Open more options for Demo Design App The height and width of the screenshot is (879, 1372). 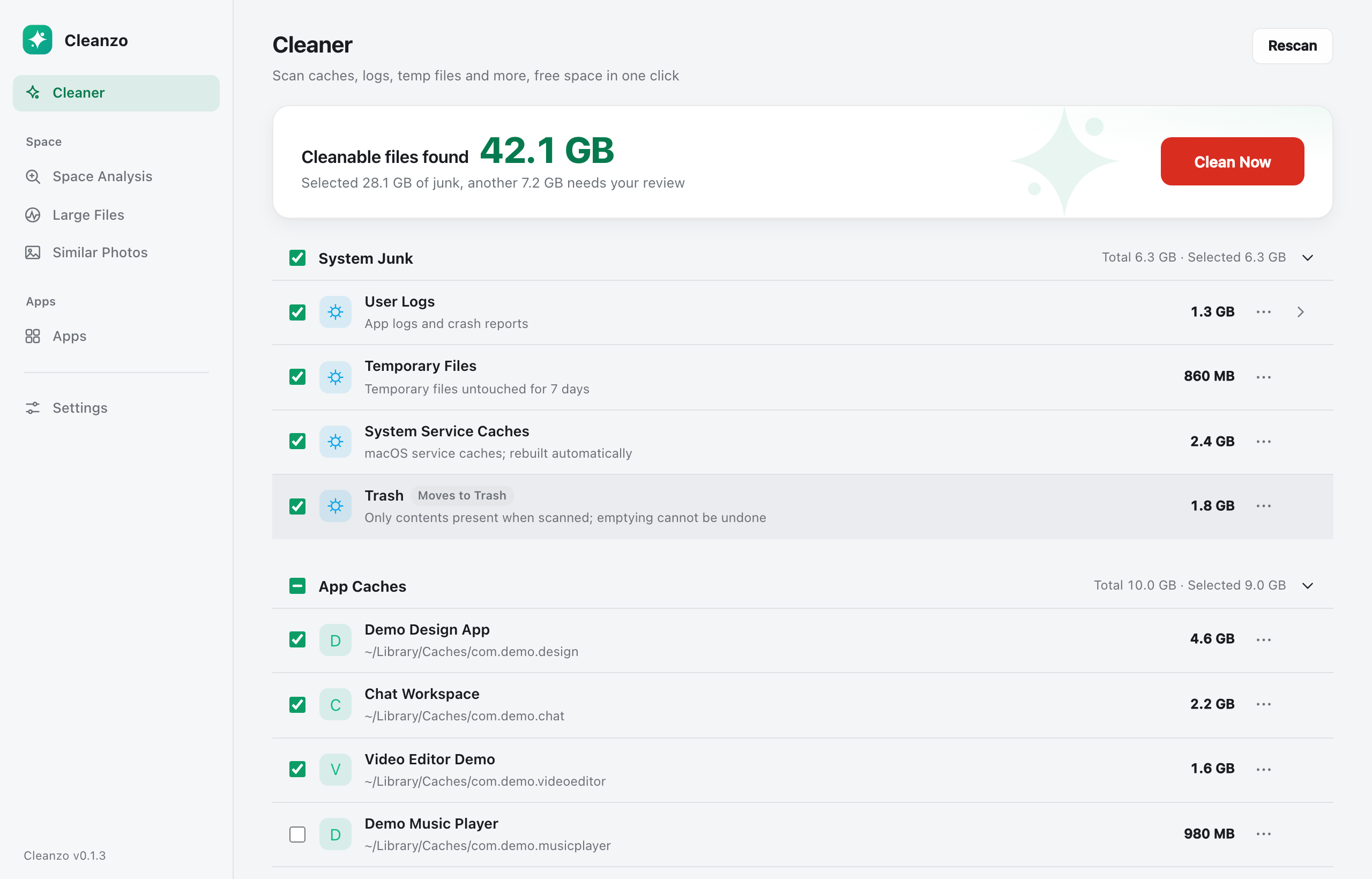(1264, 640)
